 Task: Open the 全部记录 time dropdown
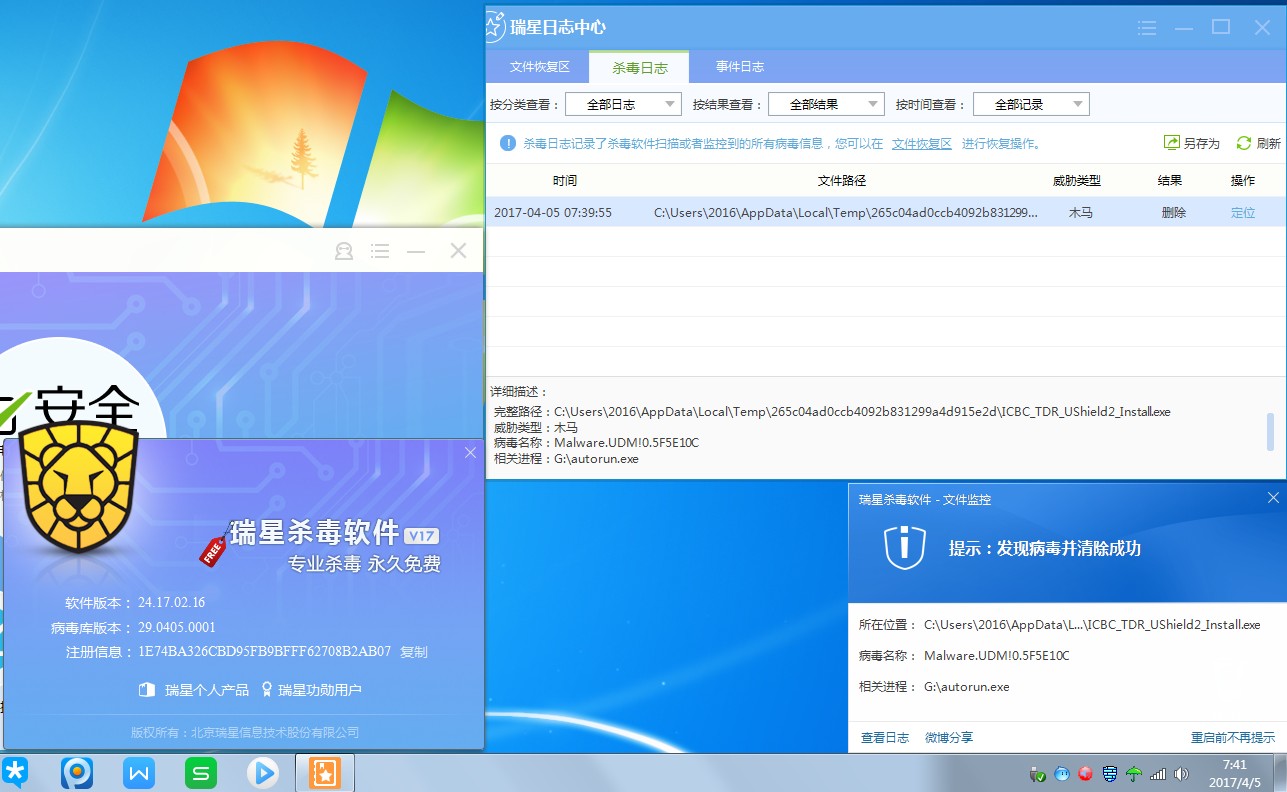pyautogui.click(x=1031, y=104)
